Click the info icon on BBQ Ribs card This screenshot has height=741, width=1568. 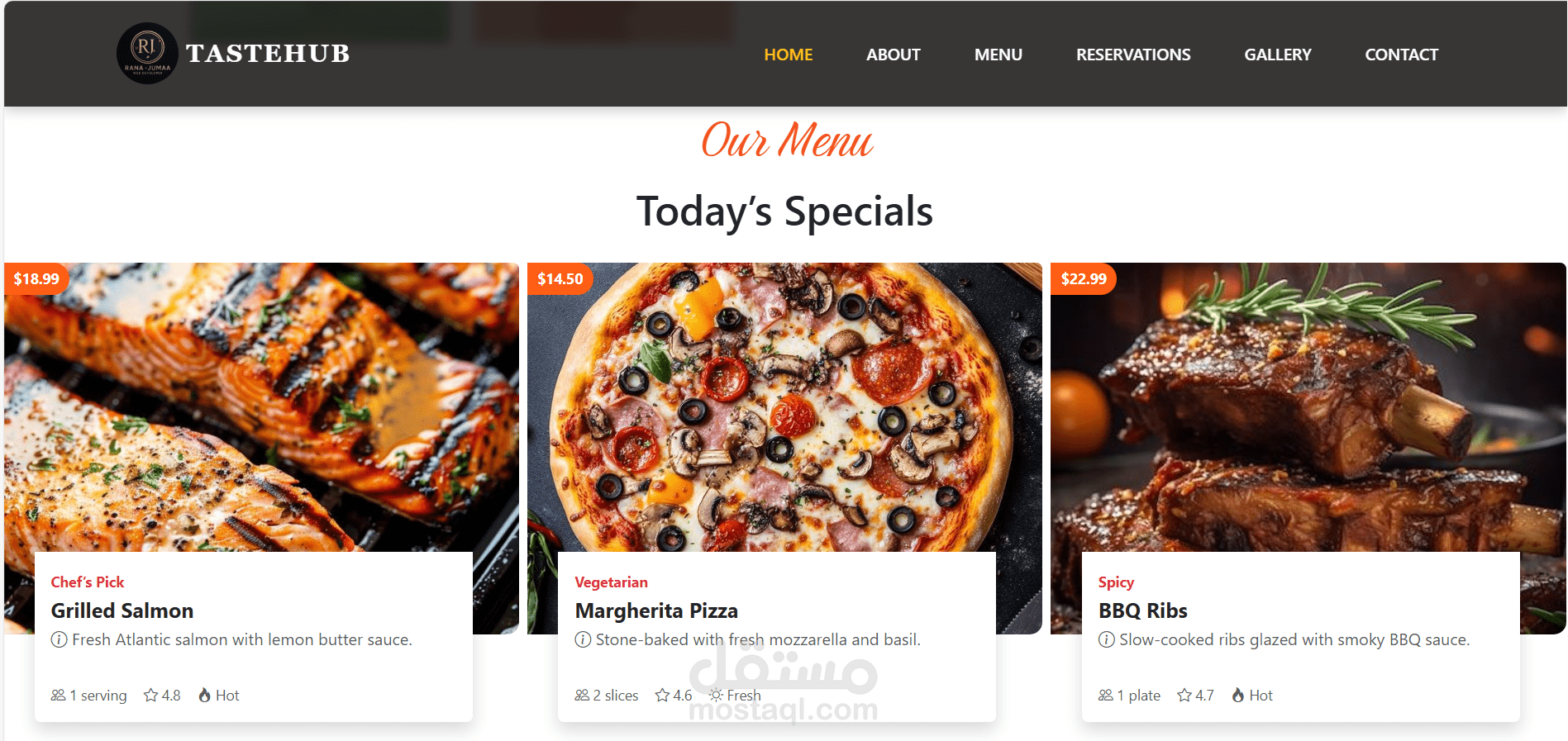(x=1107, y=639)
